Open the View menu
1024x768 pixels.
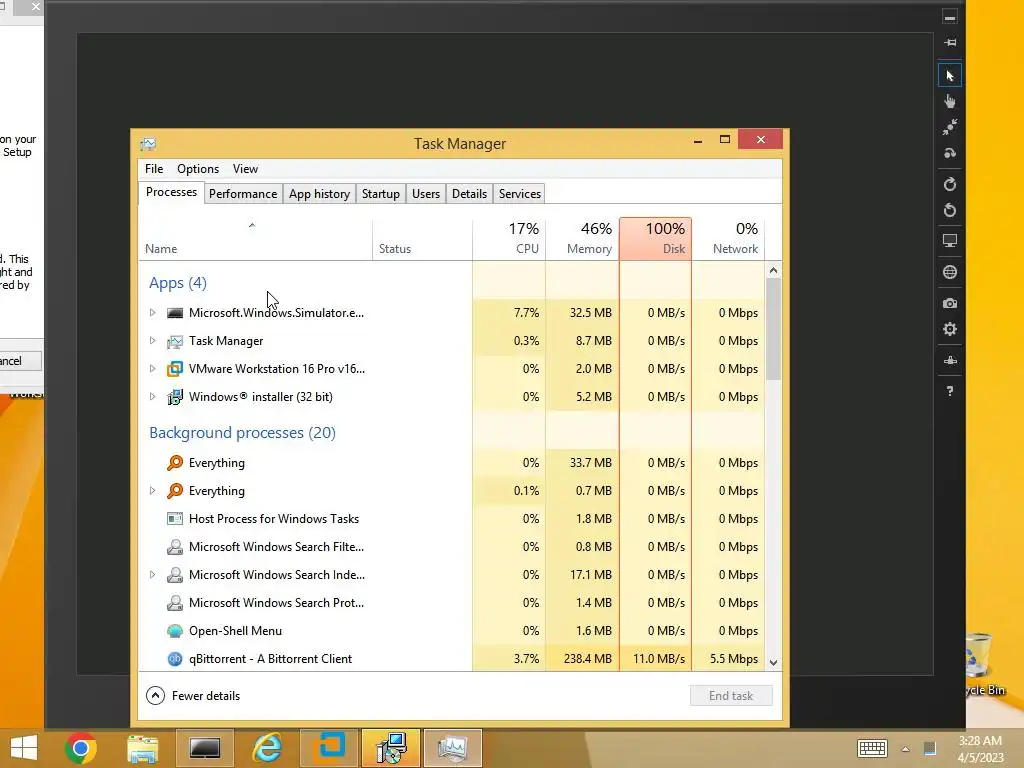click(x=246, y=169)
